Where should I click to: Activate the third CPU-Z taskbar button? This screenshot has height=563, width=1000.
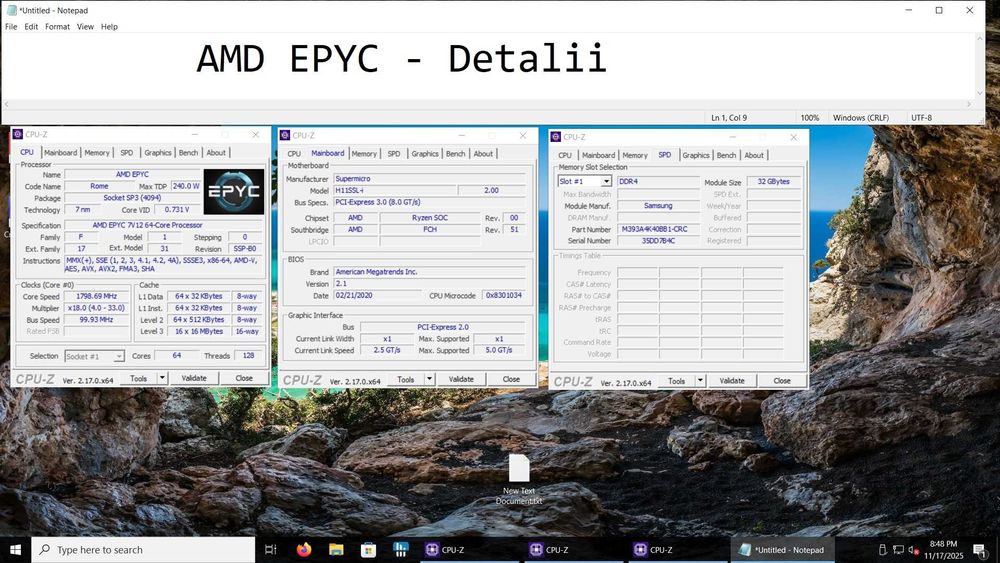click(679, 550)
